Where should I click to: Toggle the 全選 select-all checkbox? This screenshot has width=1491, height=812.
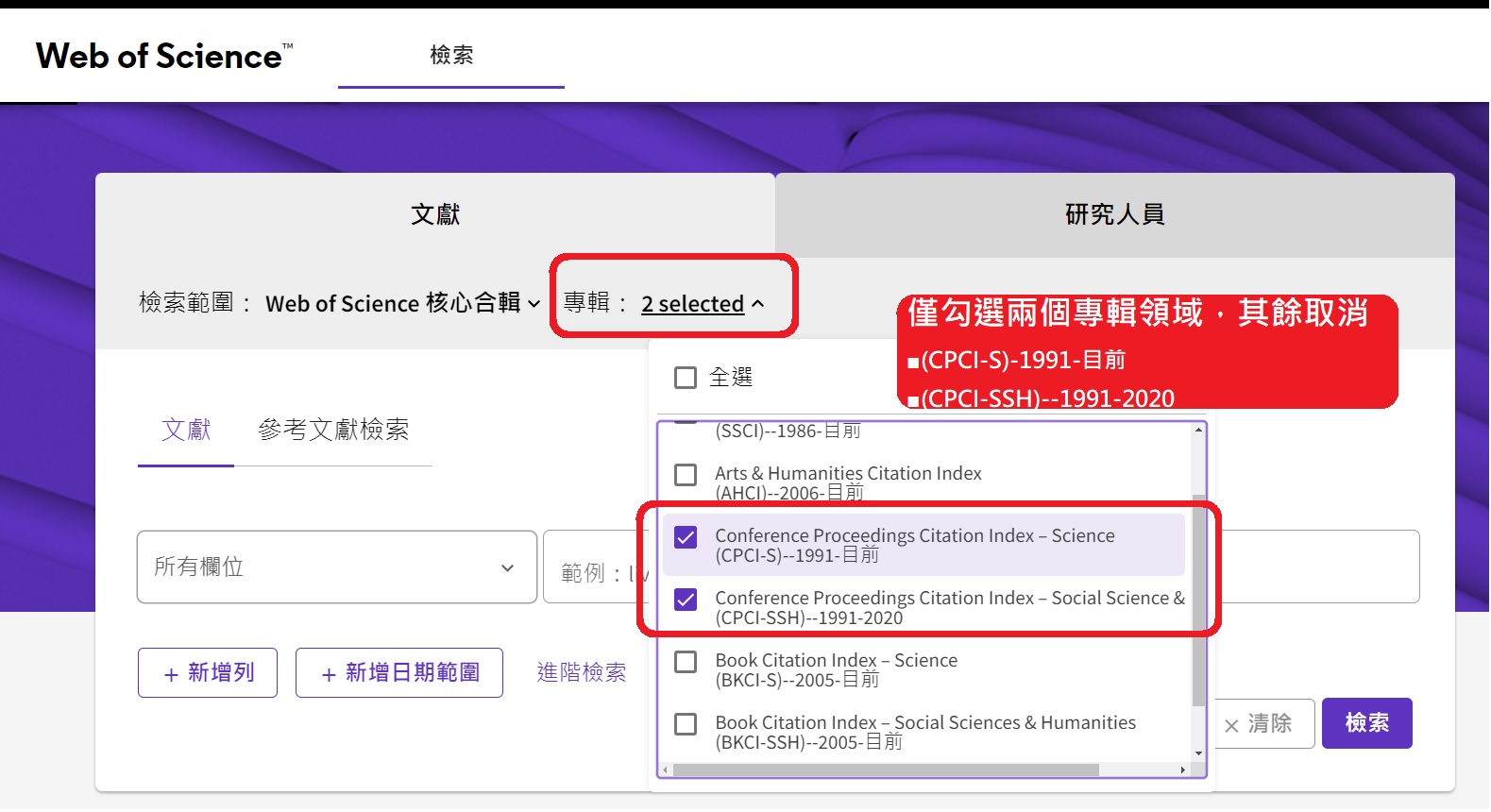(686, 378)
